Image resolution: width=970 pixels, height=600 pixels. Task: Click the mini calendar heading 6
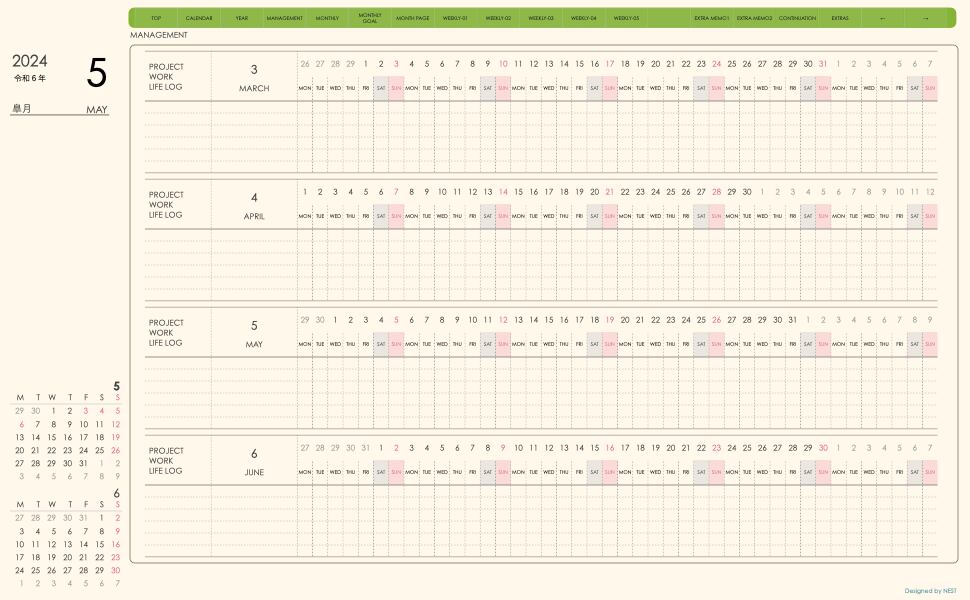point(116,494)
